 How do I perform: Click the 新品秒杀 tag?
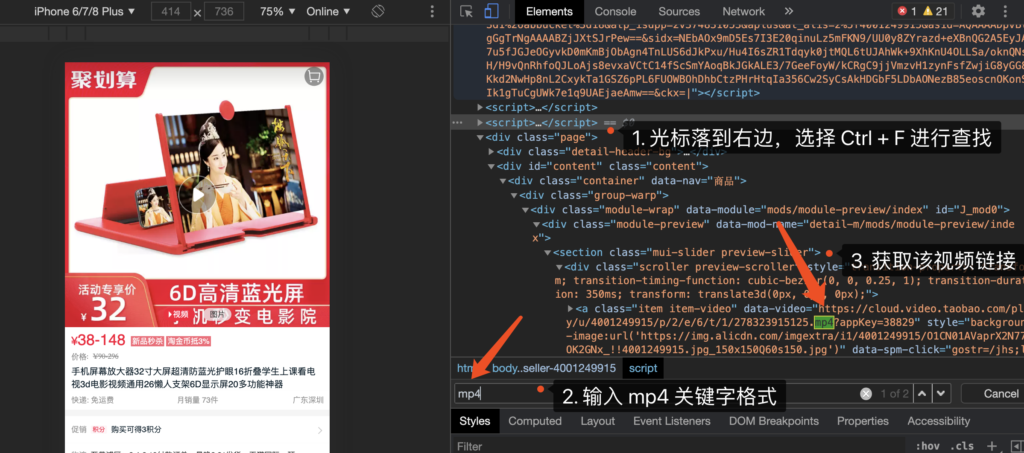click(x=146, y=341)
